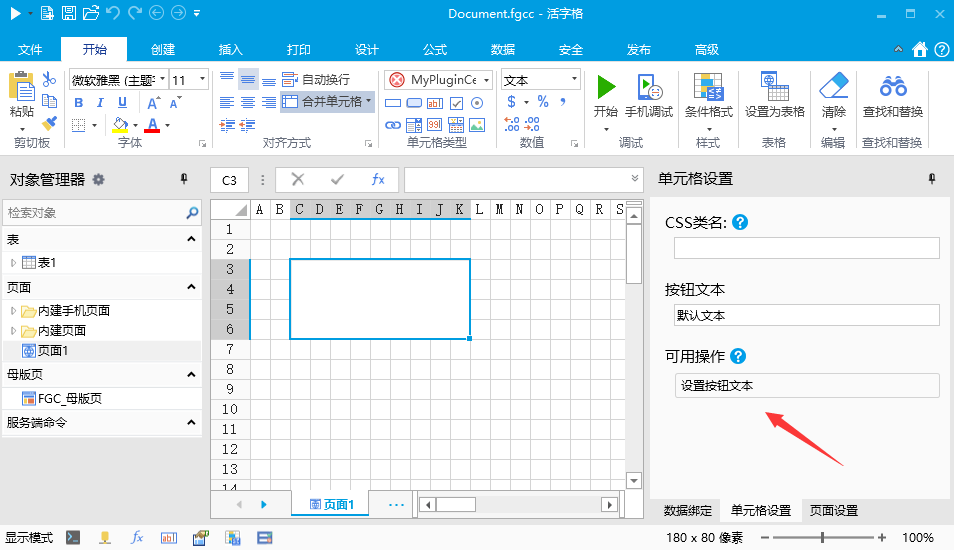Insert an image cell type
The width and height of the screenshot is (954, 550).
pyautogui.click(x=477, y=125)
